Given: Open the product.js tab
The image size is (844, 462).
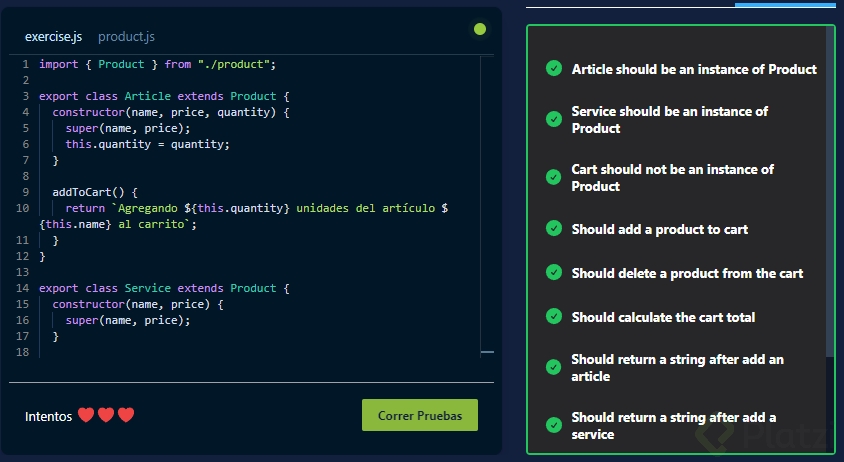Looking at the screenshot, I should point(126,37).
